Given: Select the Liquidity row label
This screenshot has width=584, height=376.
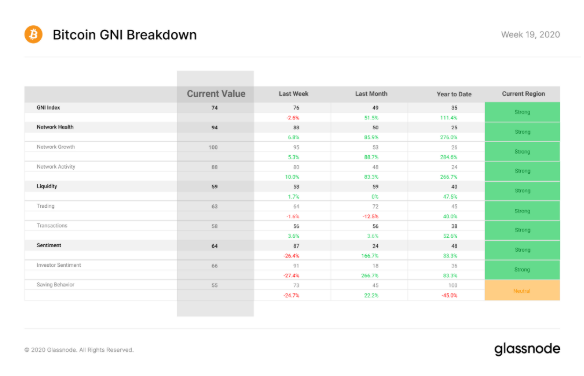Looking at the screenshot, I should pos(47,186).
